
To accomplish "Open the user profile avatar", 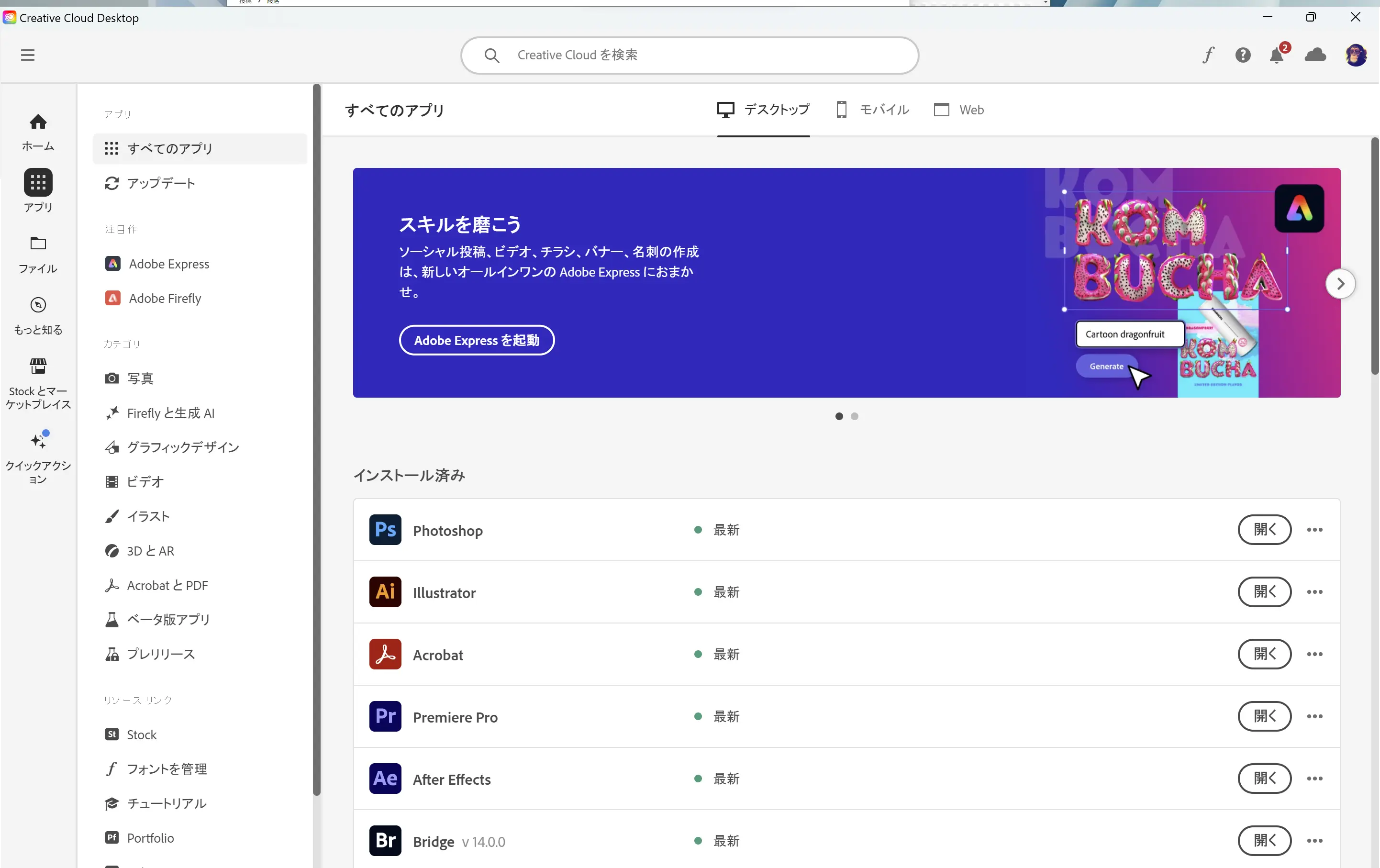I will pyautogui.click(x=1356, y=55).
